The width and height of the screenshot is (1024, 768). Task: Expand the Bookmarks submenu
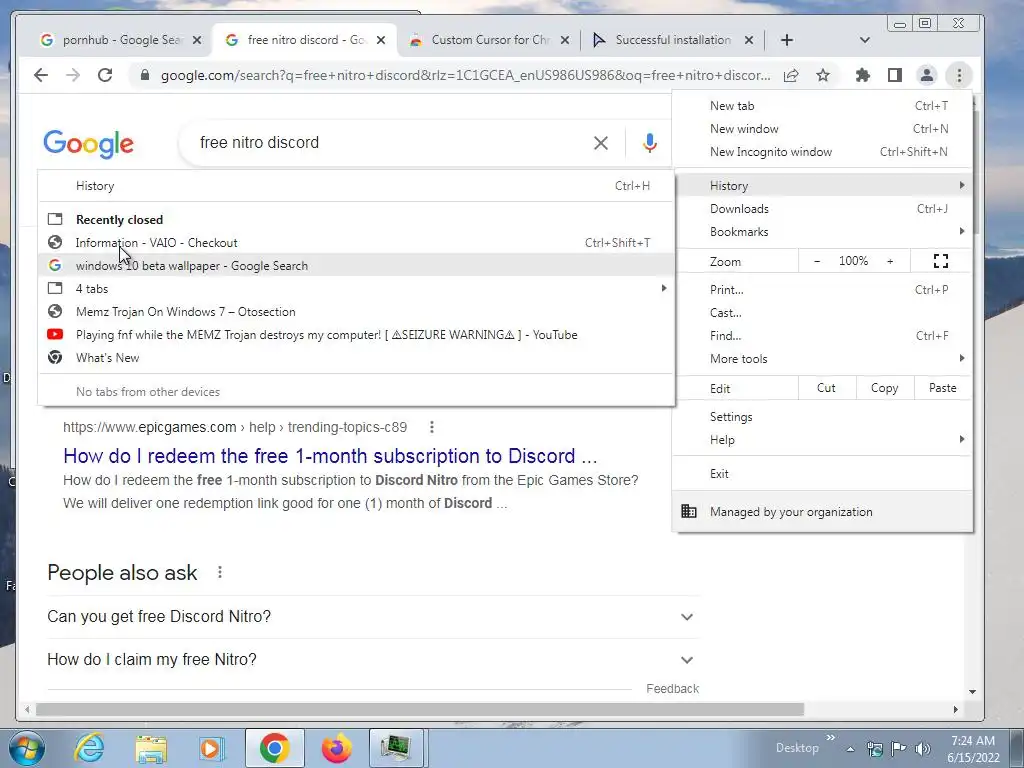click(822, 232)
